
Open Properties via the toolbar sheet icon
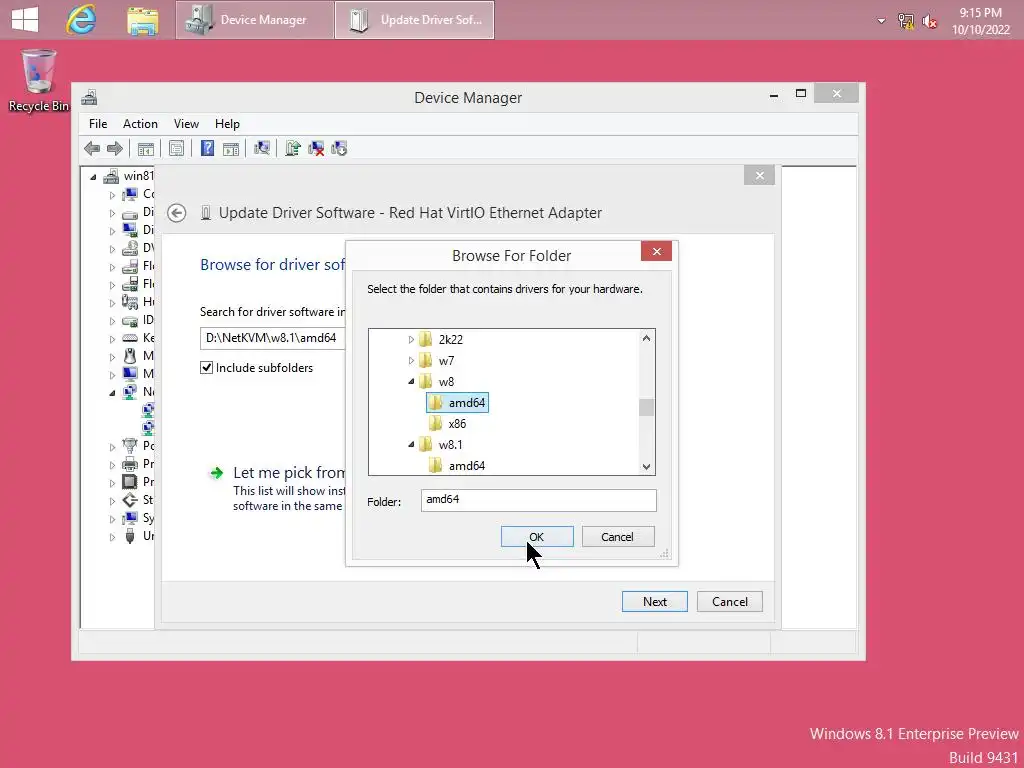(x=176, y=149)
